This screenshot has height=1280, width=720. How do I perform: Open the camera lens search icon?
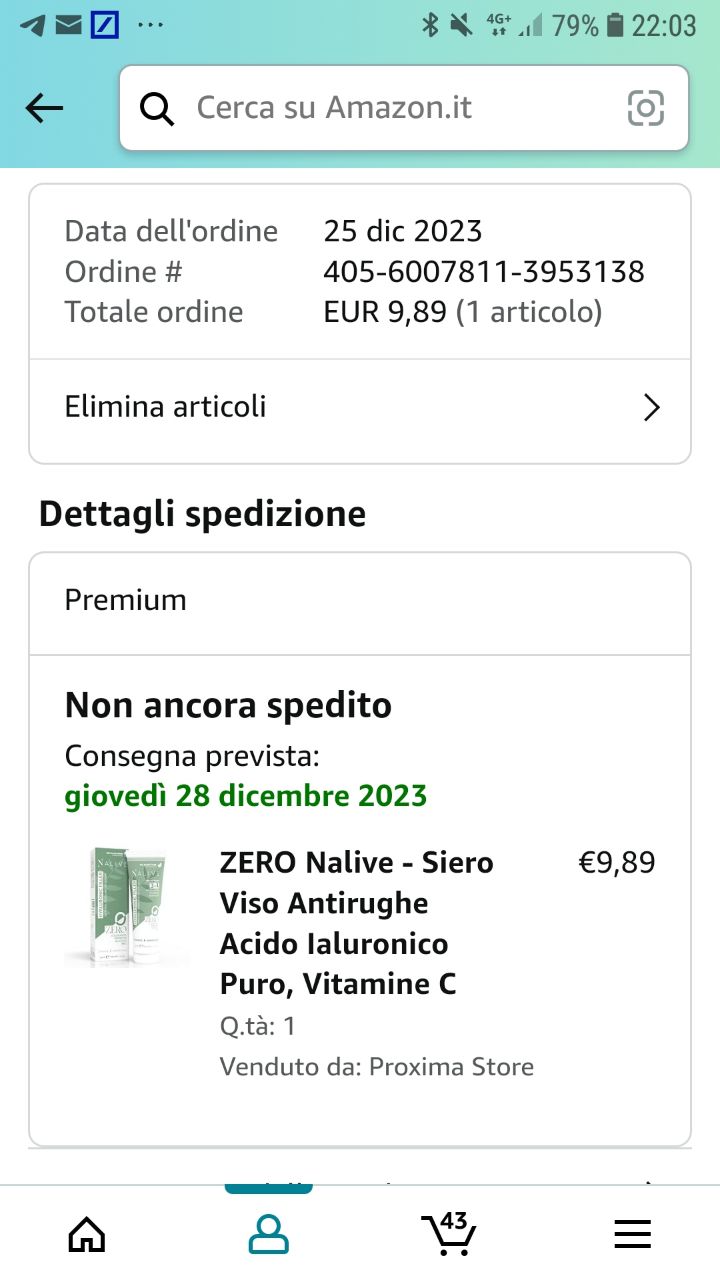[645, 108]
